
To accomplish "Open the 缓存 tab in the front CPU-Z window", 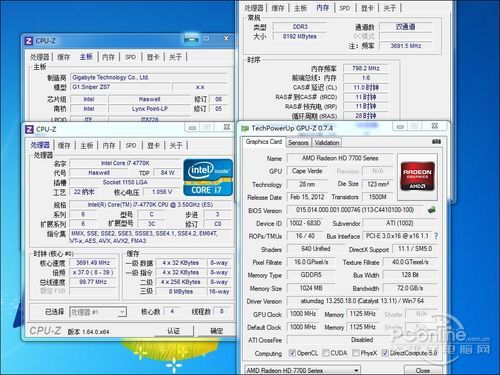I will click(x=64, y=146).
